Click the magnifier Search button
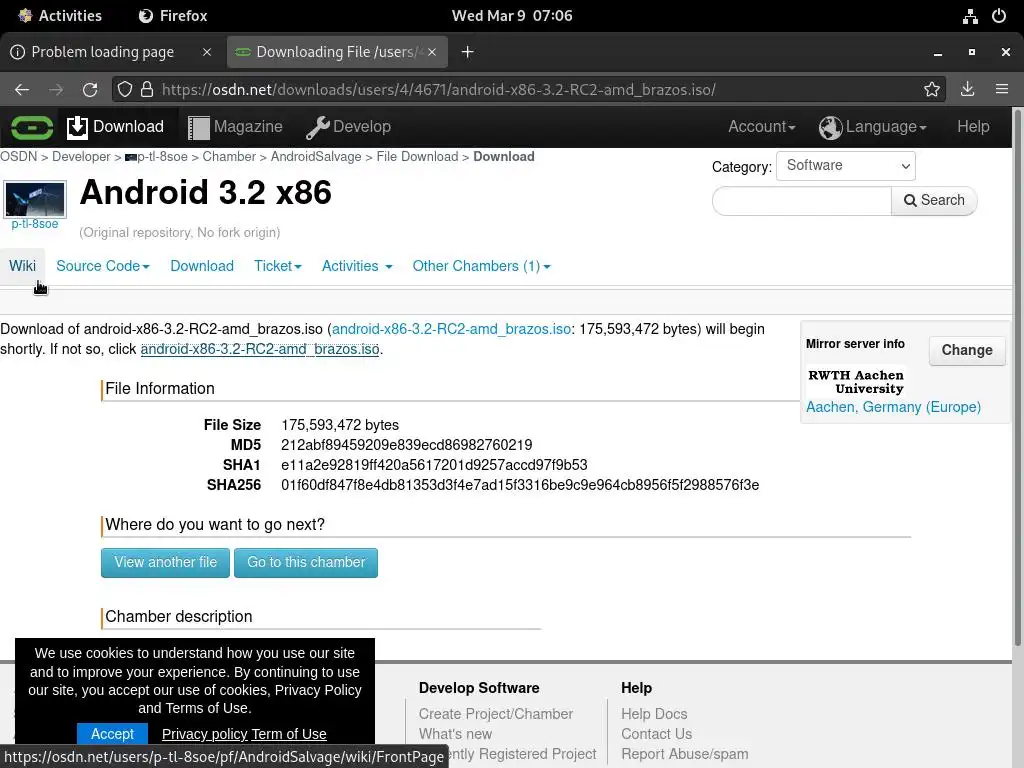Viewport: 1024px width, 768px height. pos(934,200)
